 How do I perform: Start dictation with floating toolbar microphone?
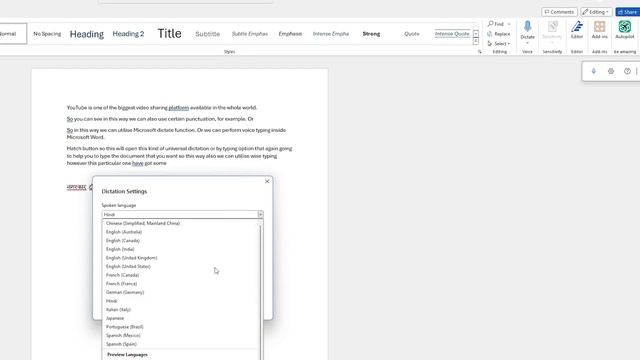click(x=593, y=71)
